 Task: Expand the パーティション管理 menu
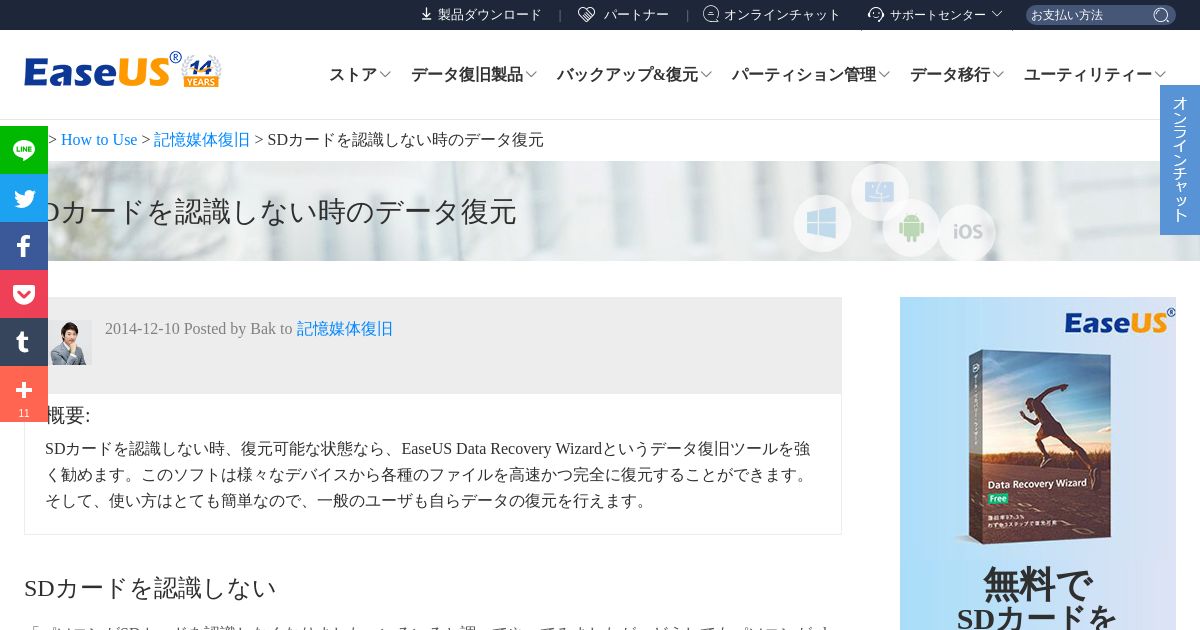point(811,75)
